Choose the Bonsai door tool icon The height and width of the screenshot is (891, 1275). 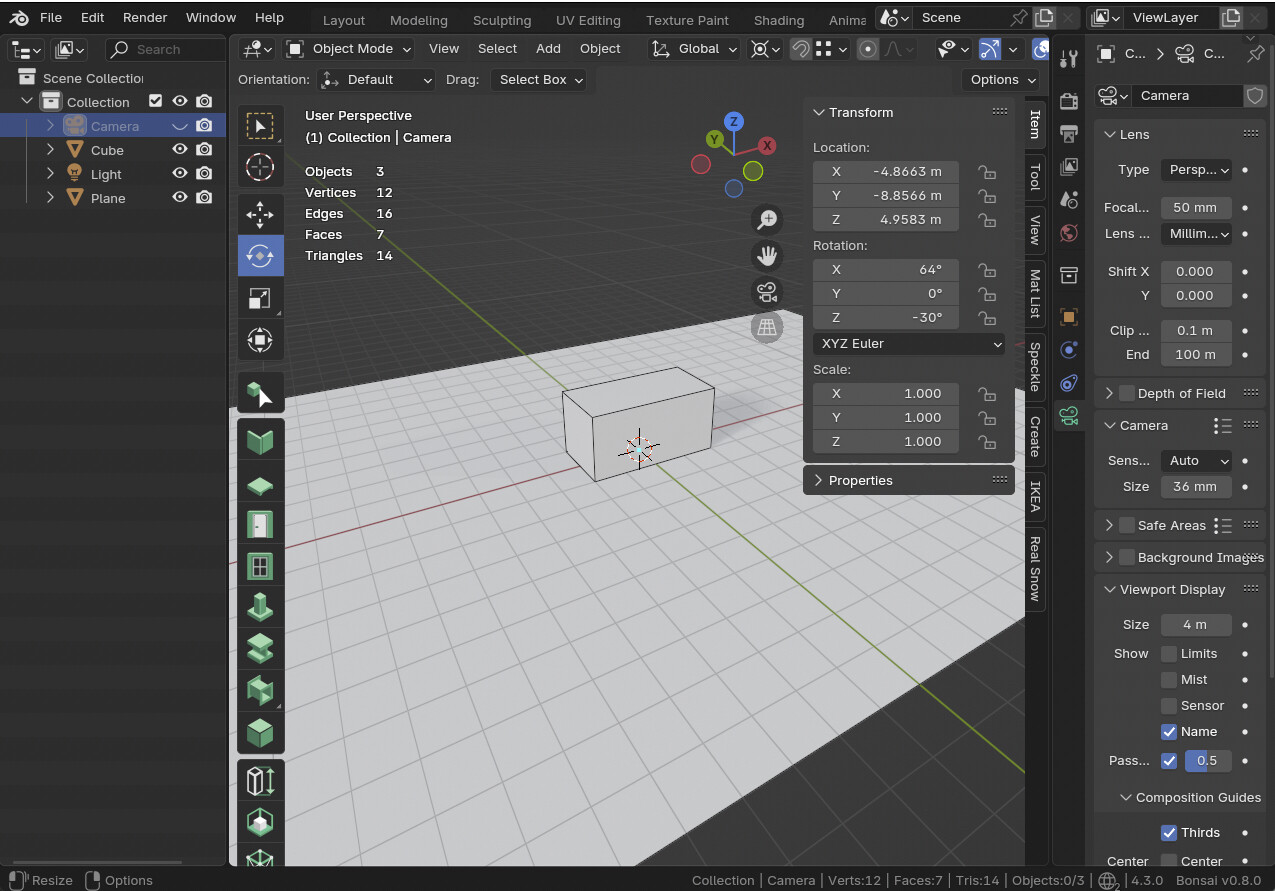click(x=260, y=525)
